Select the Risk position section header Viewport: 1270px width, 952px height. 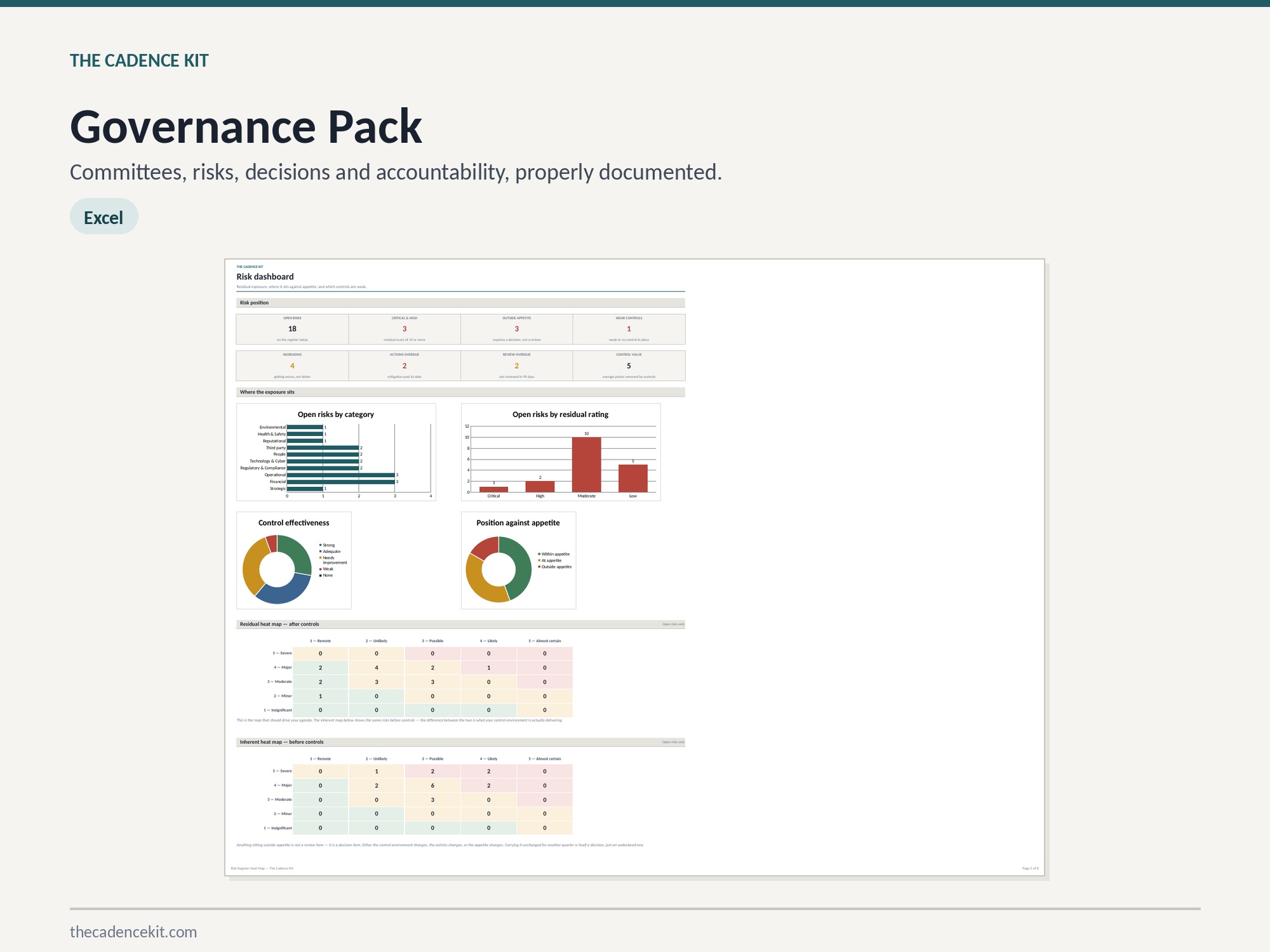tap(460, 303)
